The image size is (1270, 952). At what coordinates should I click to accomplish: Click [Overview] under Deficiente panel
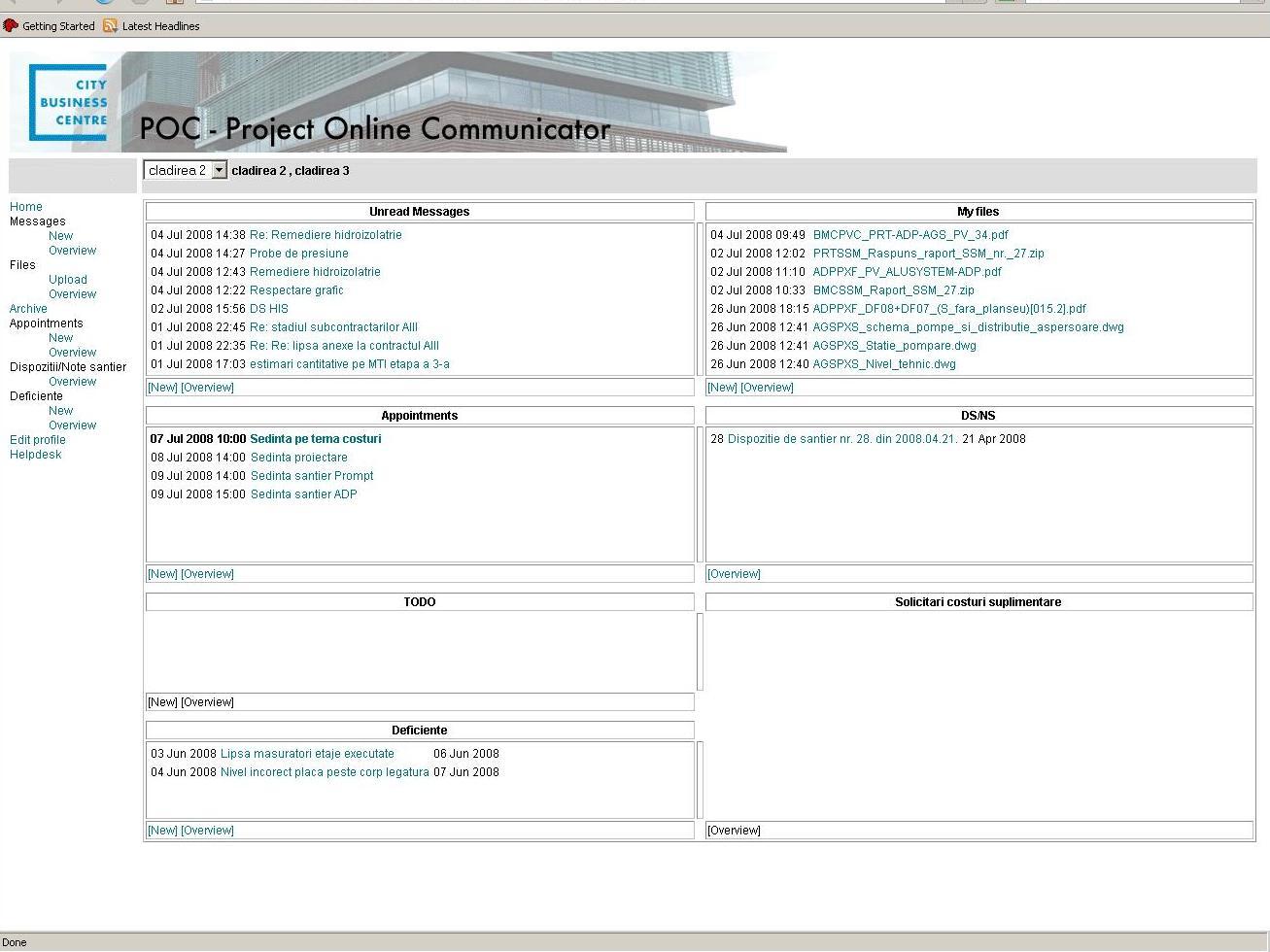click(x=207, y=831)
